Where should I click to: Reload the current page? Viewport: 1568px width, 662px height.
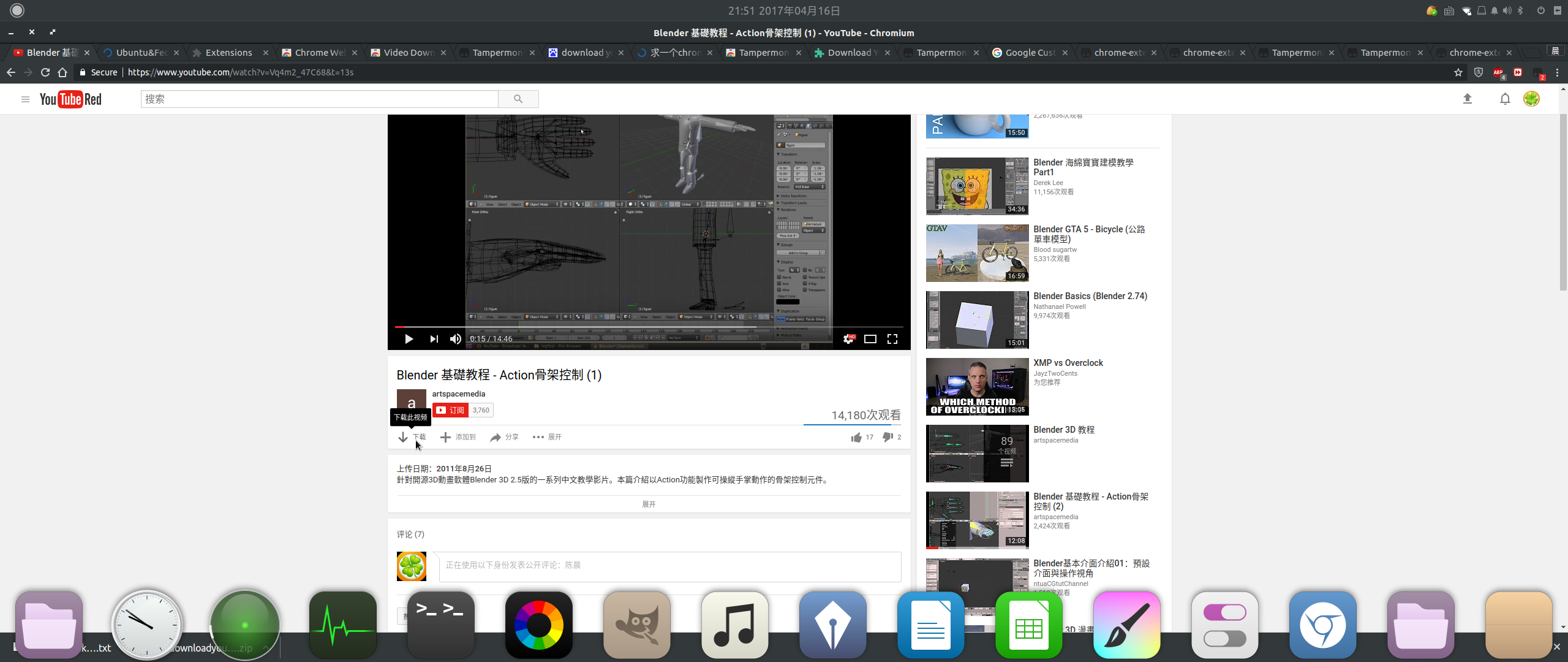pyautogui.click(x=45, y=72)
